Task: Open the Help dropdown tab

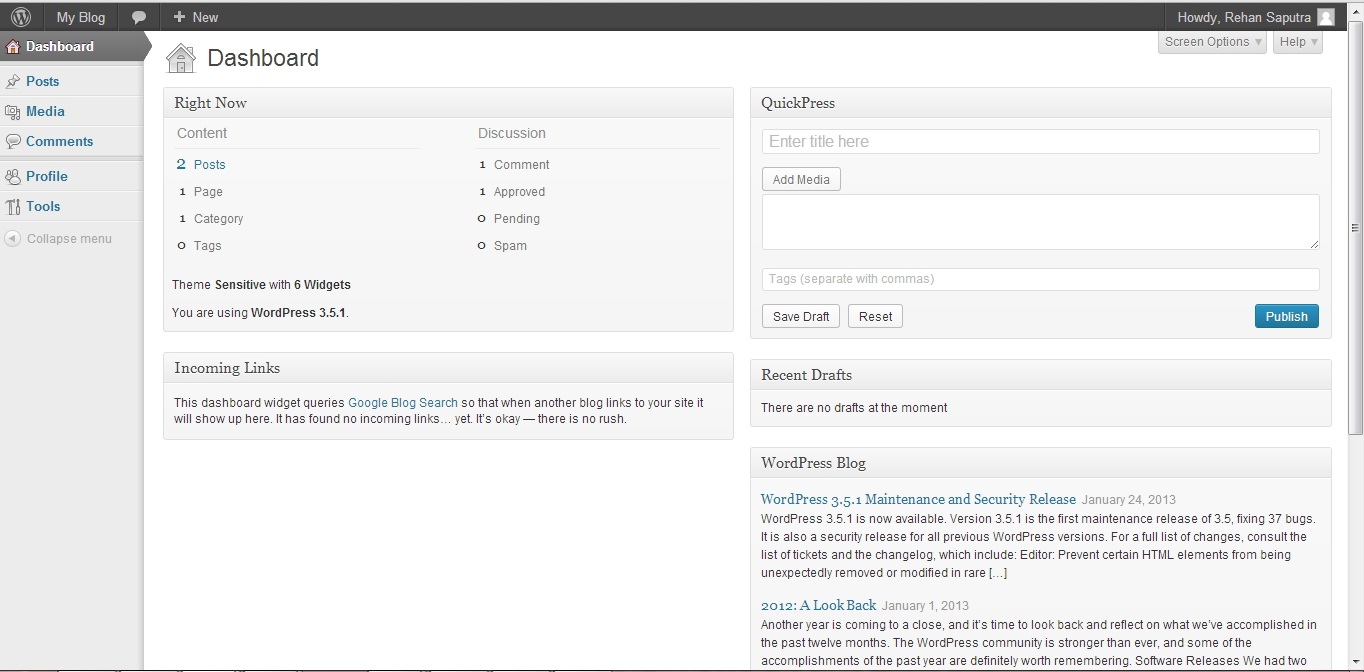Action: coord(1298,42)
